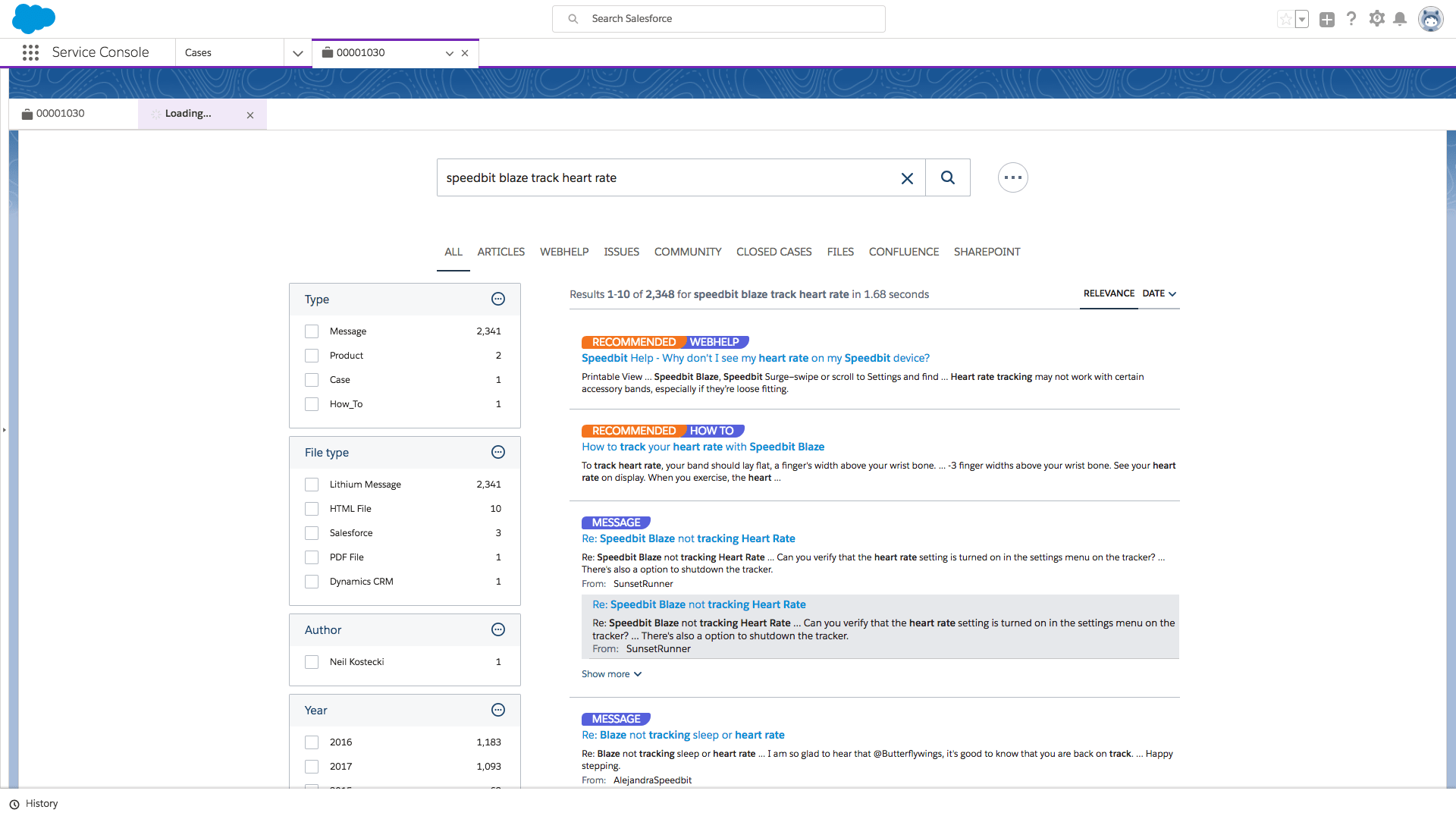1456x819 pixels.
Task: Open the help question mark icon
Action: point(1351,19)
